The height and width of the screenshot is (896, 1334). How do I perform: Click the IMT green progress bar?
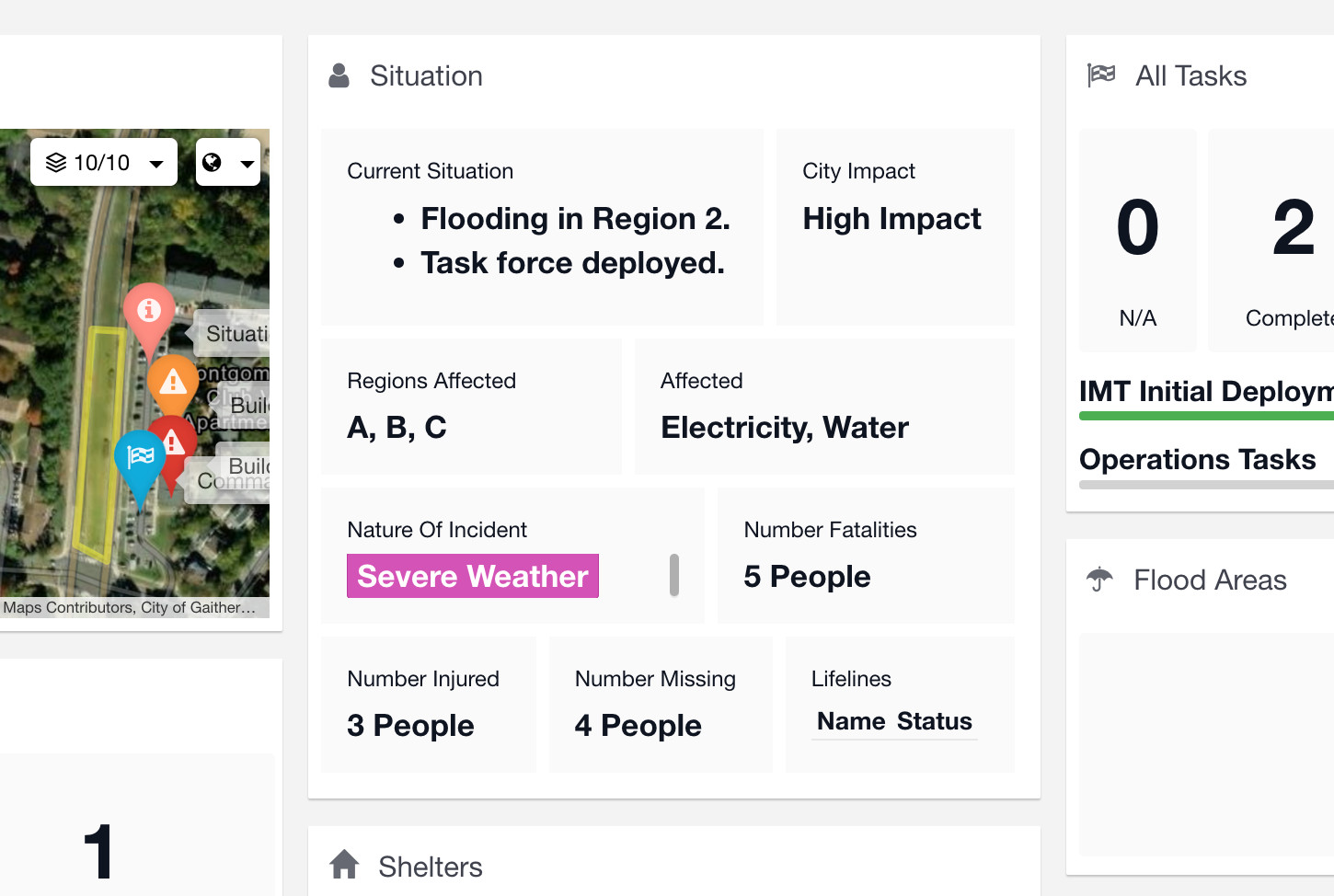point(1206,416)
